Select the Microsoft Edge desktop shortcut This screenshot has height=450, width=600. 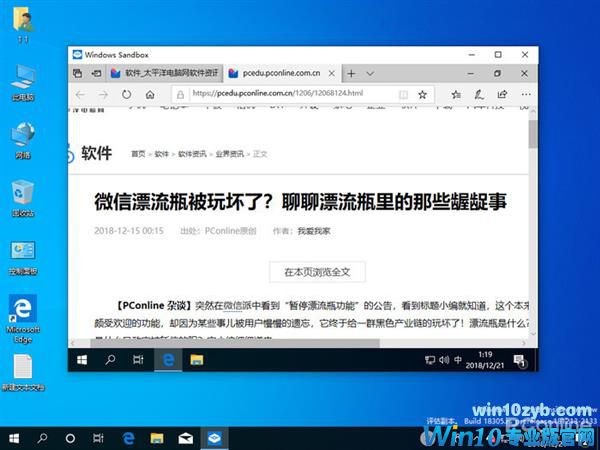click(23, 318)
